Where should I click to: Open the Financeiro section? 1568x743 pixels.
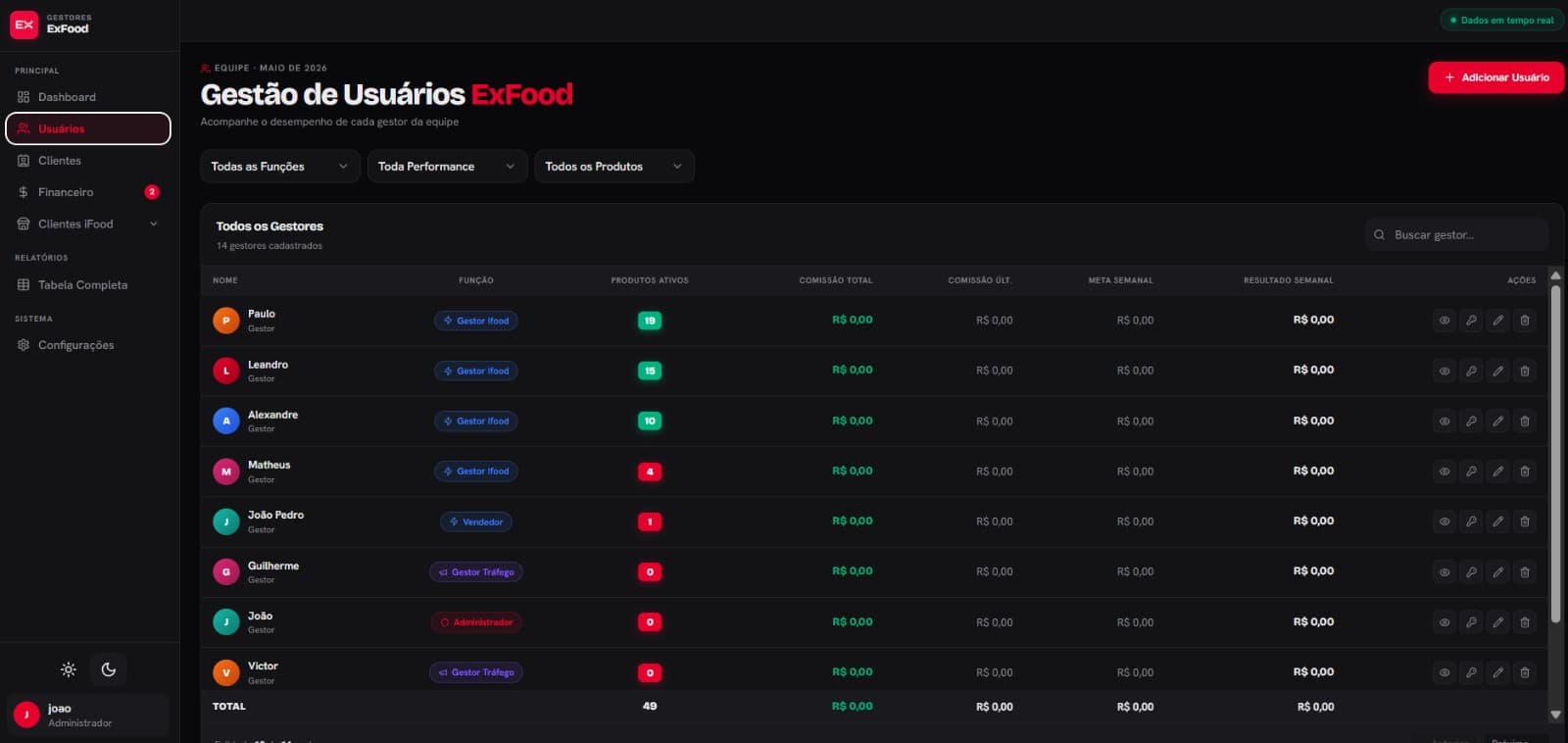coord(88,192)
